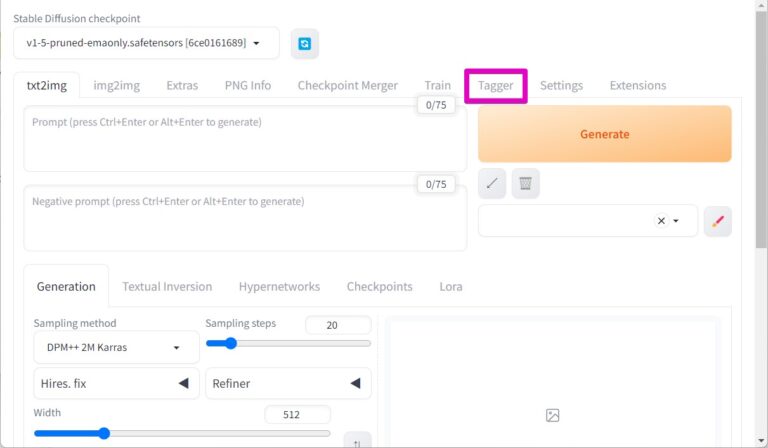Clear selected styles with the X icon

click(661, 221)
